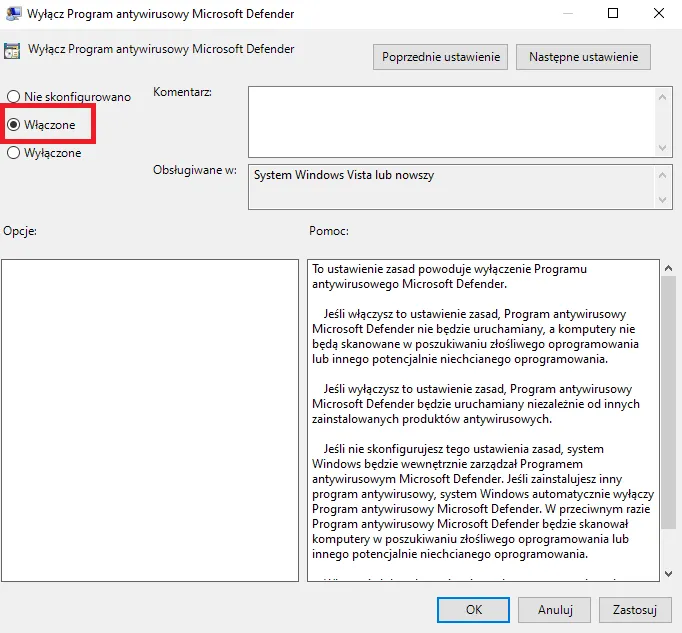Click "System Windows Vista lub nowszy" text
Viewport: 682px width, 633px height.
point(344,175)
